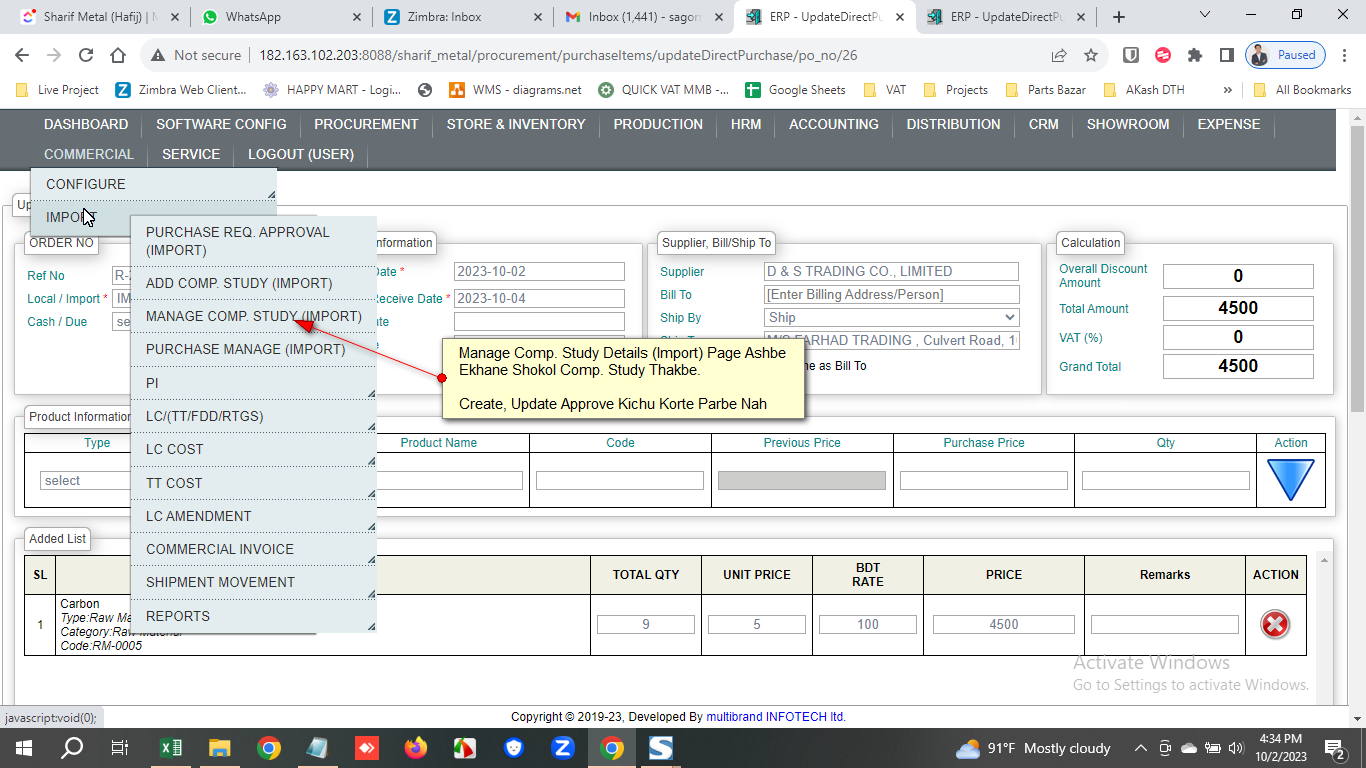Viewport: 1366px width, 768px height.
Task: Open the browser Extensions puzzle icon
Action: [1195, 56]
